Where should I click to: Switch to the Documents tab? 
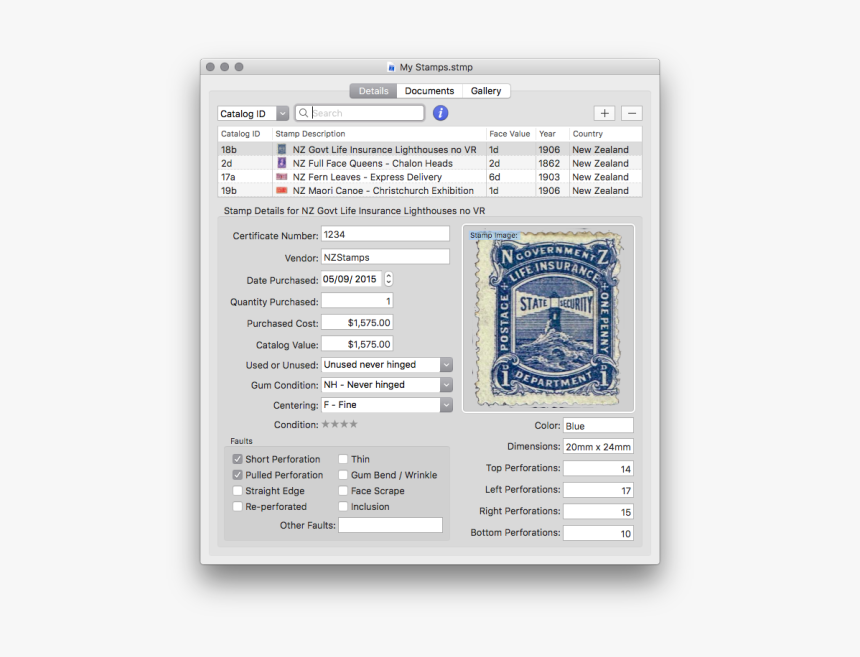[x=429, y=91]
